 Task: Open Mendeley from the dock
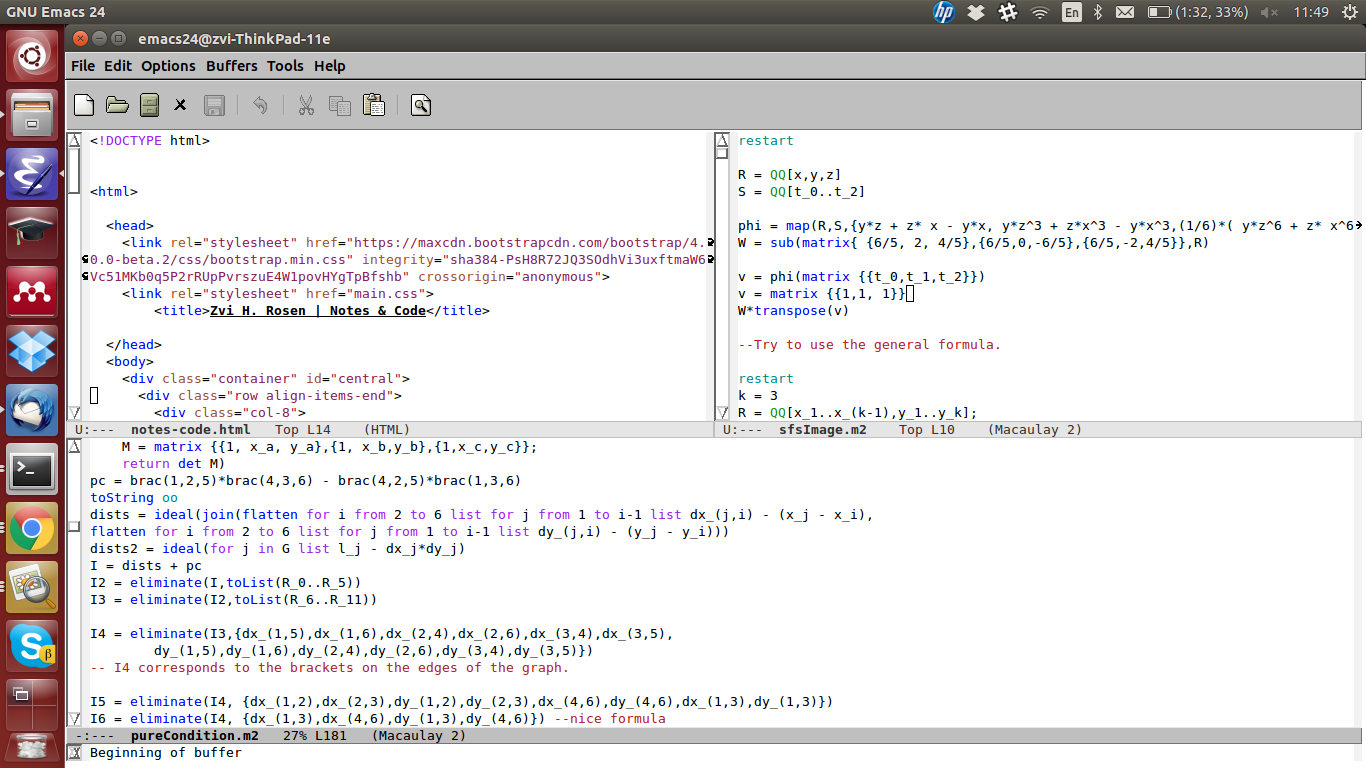(x=31, y=292)
